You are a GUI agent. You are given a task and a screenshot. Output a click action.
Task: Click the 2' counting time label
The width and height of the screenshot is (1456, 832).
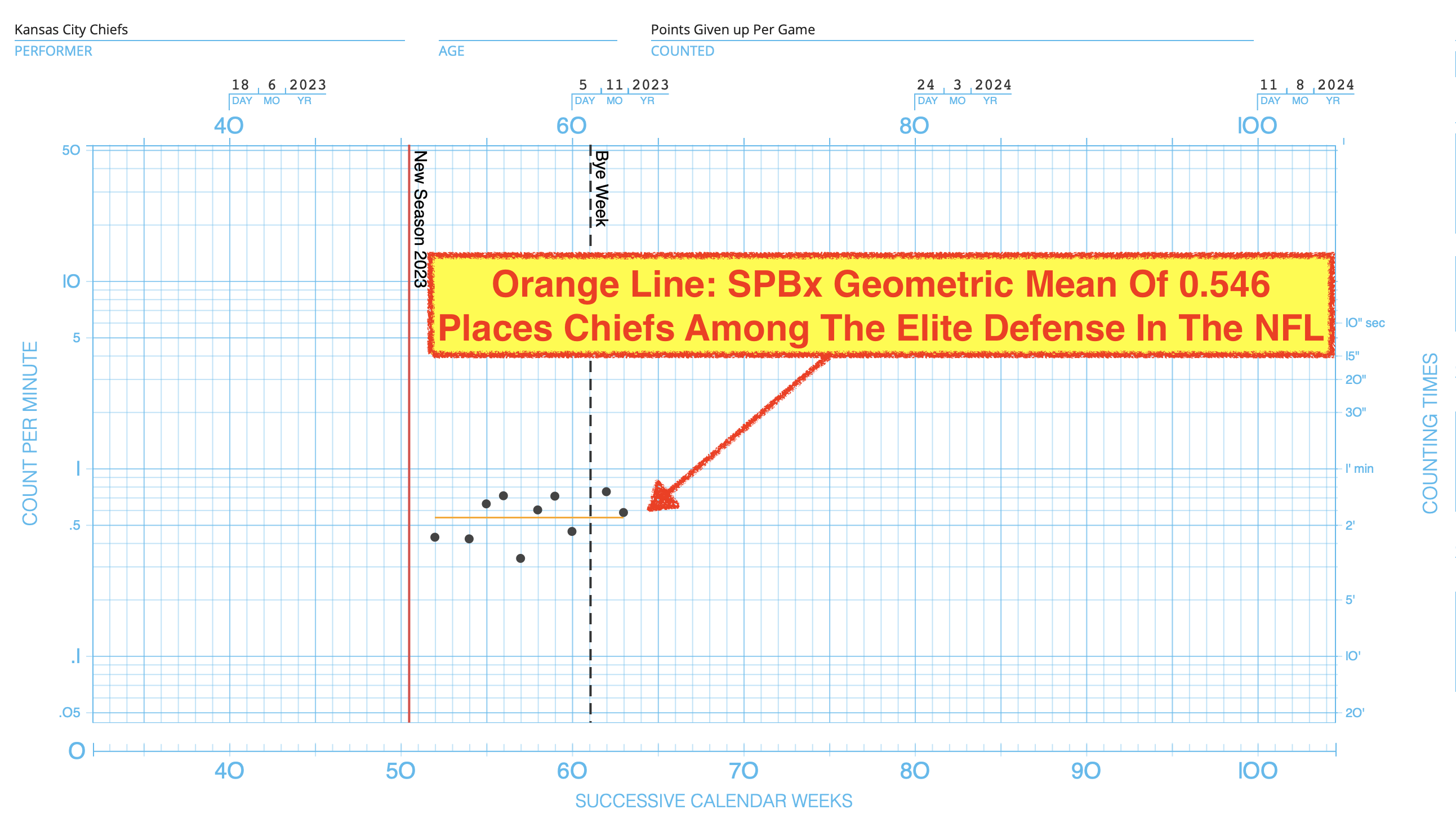[x=1350, y=525]
